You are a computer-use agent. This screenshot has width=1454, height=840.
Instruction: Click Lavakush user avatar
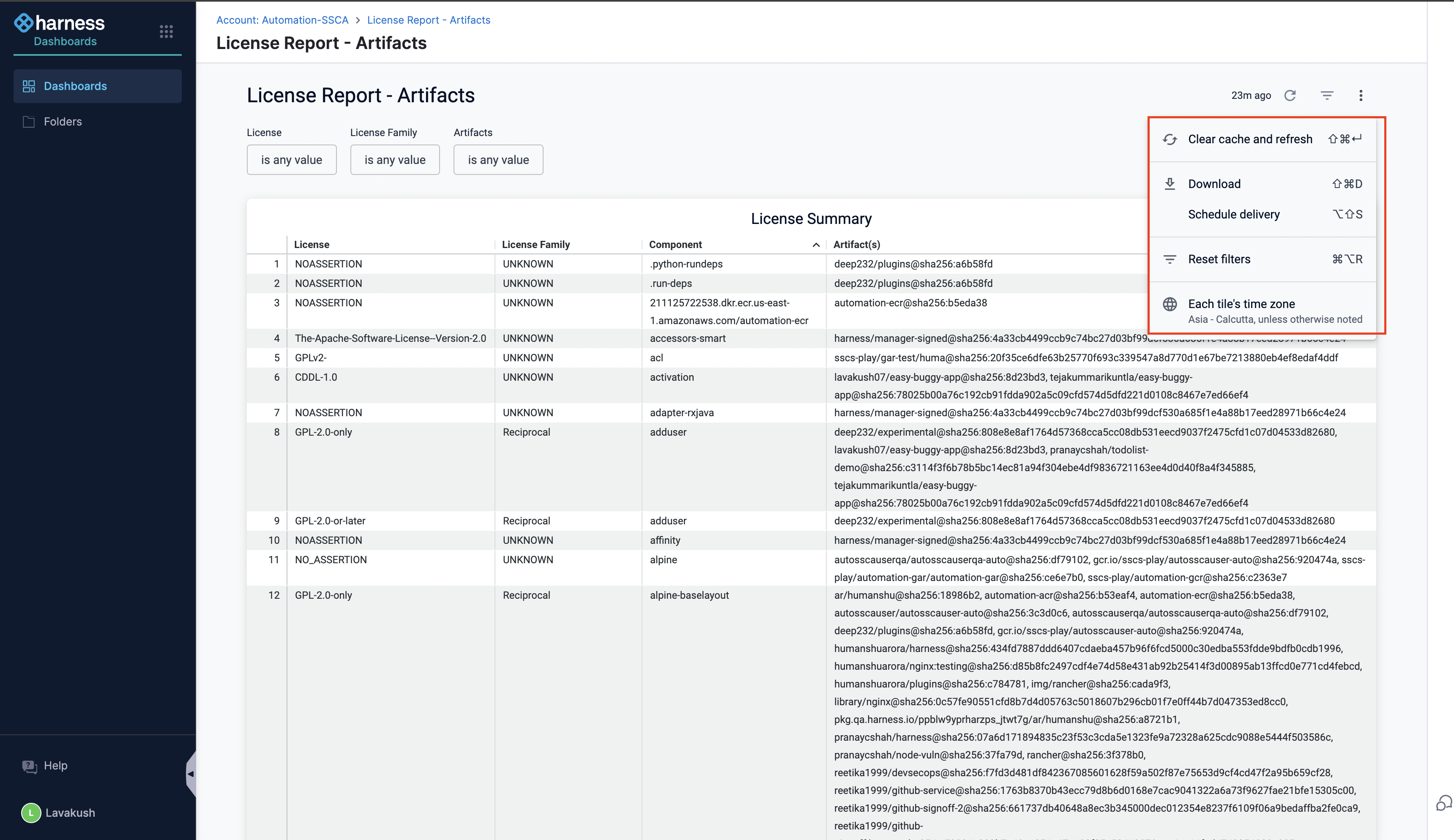[31, 812]
